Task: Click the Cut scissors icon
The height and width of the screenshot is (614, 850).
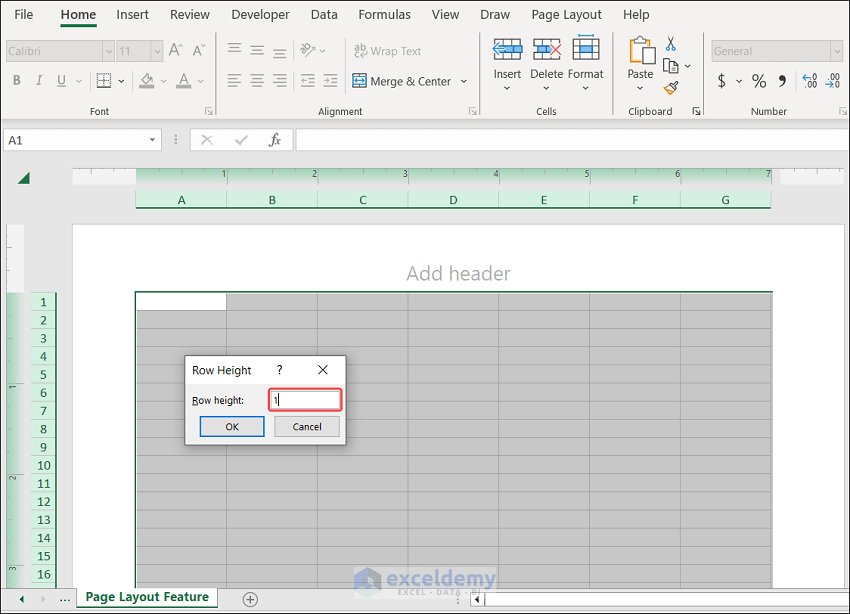Action: click(671, 44)
